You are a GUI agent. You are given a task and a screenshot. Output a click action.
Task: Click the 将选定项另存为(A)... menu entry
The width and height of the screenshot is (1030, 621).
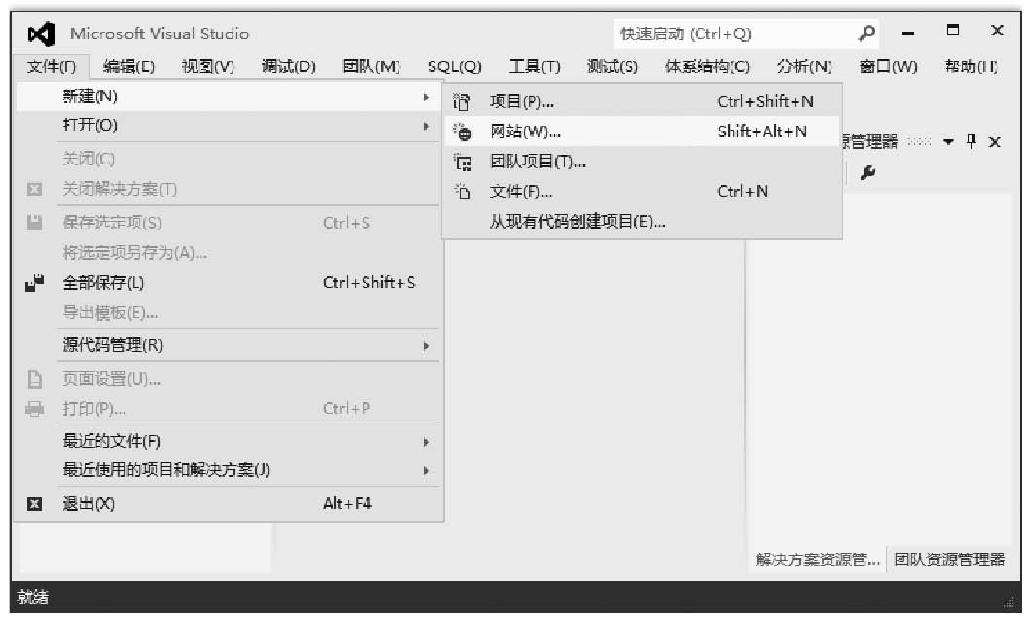click(x=228, y=252)
